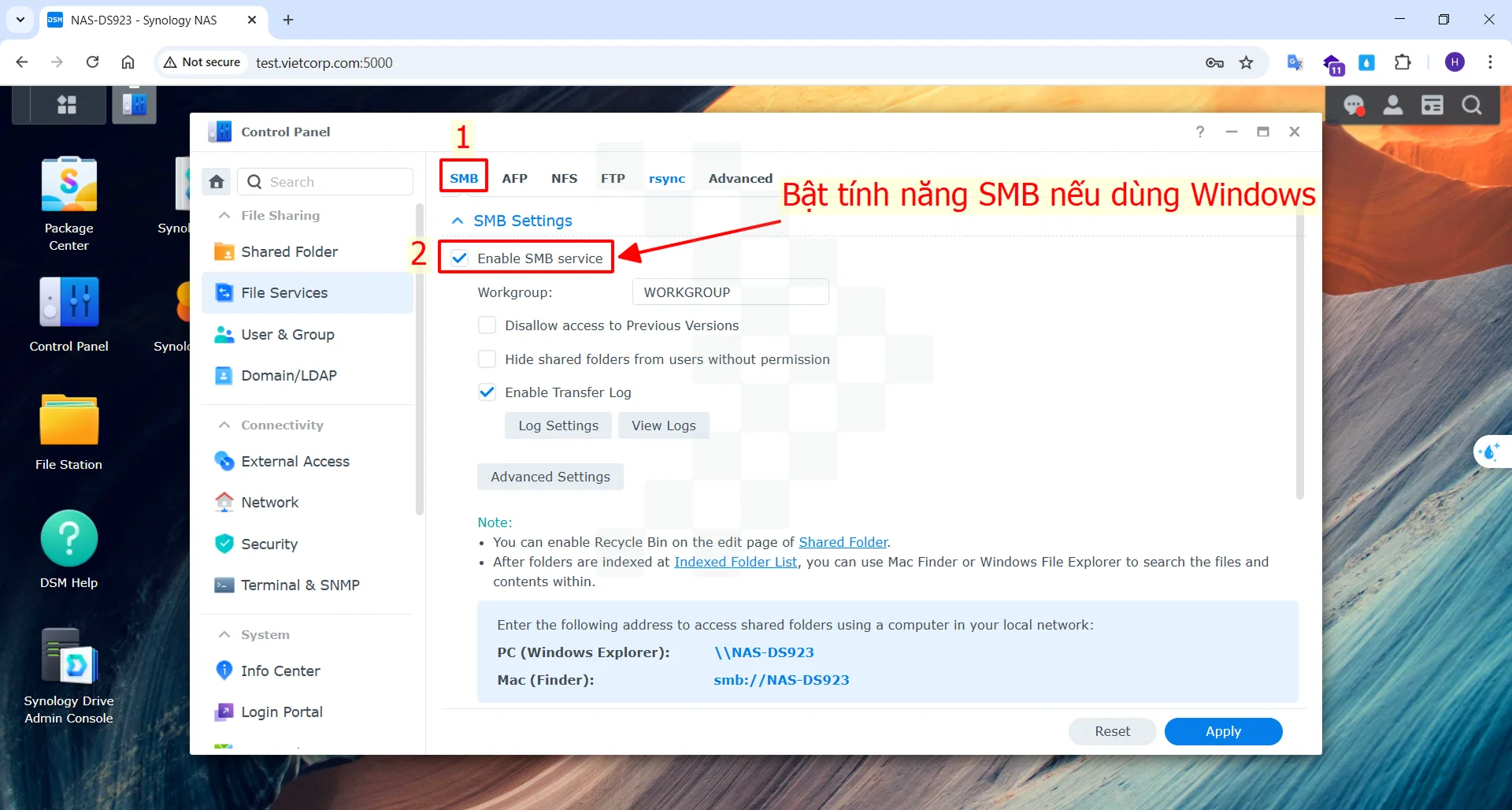
Task: Collapse System category
Action: (224, 634)
